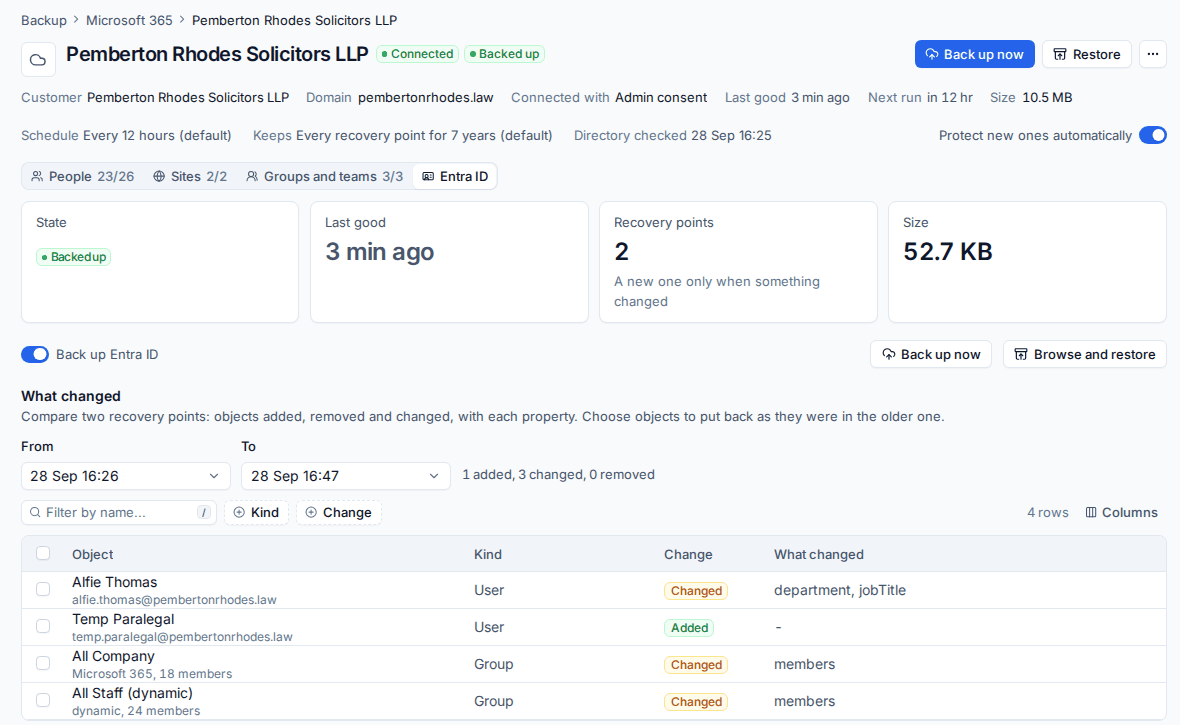Go to Microsoft 365 in the breadcrumb

[x=129, y=20]
